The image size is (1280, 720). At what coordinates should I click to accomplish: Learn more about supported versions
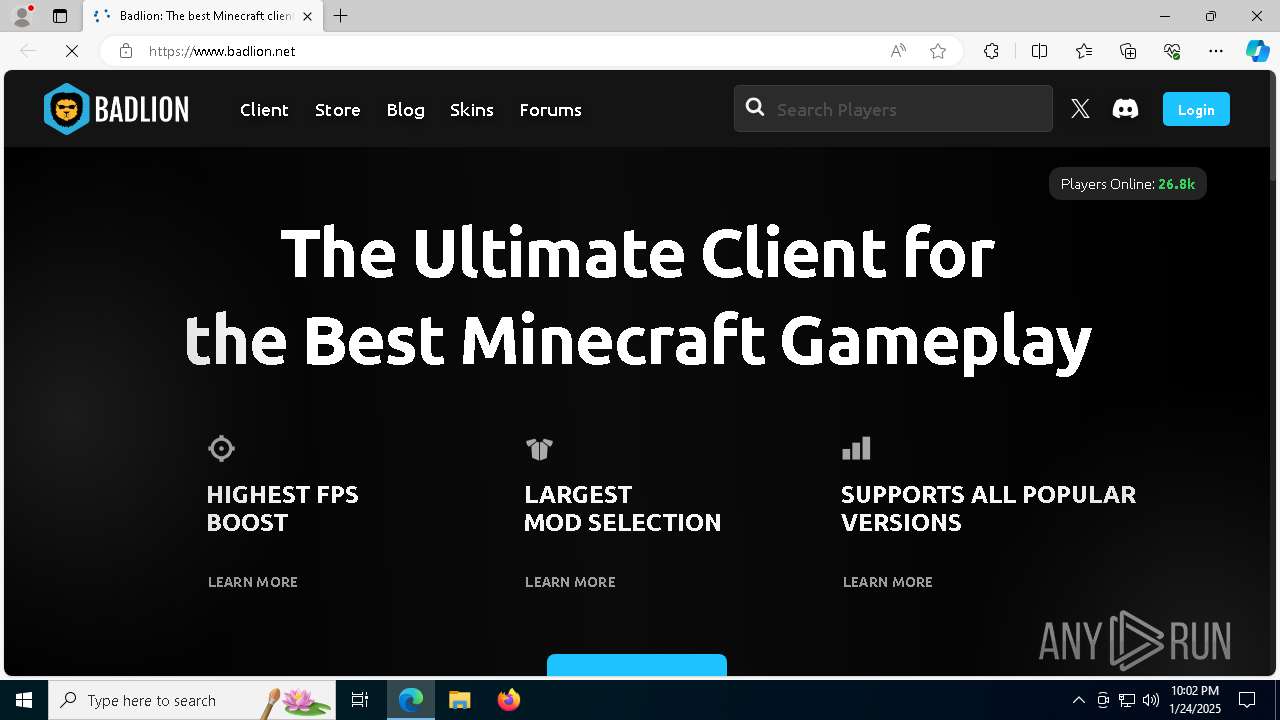[888, 582]
